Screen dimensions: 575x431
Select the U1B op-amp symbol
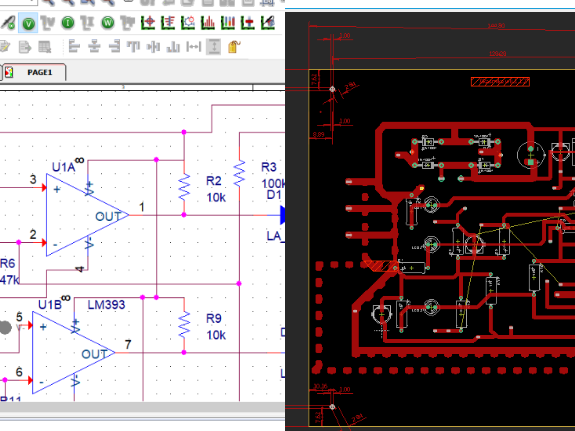tap(73, 353)
